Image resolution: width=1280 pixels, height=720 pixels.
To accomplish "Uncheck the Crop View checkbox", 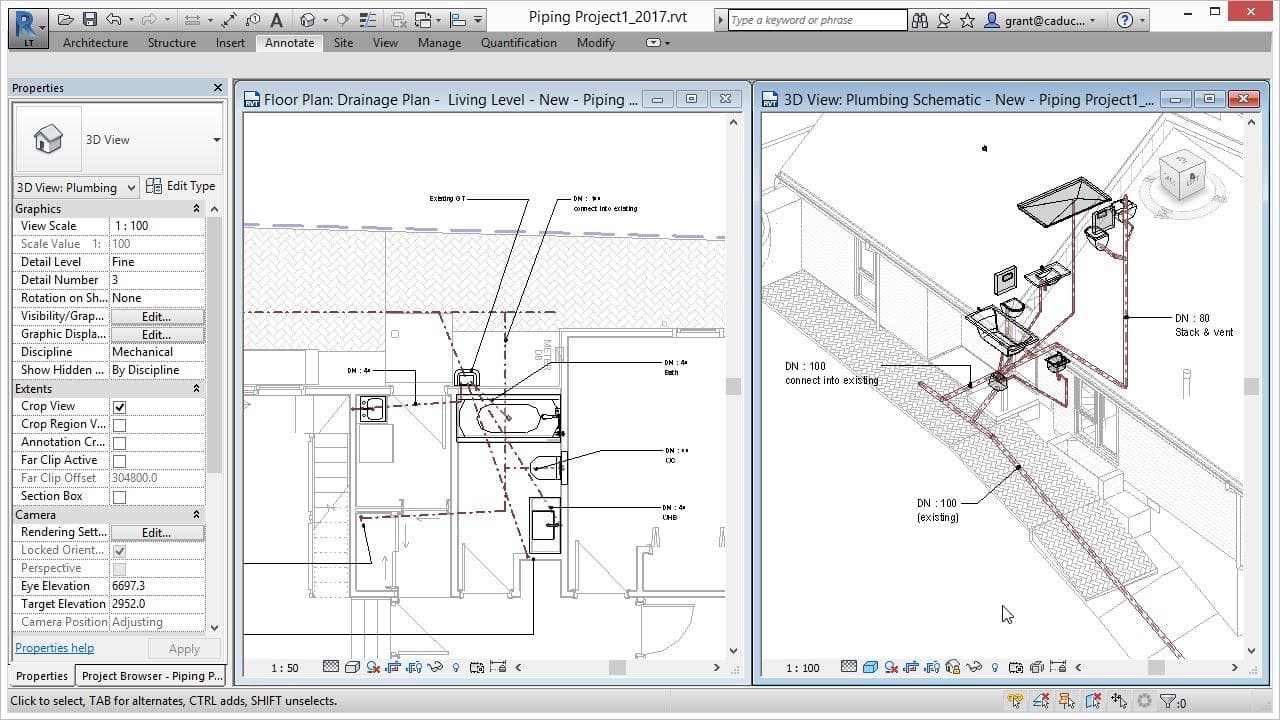I will point(119,407).
